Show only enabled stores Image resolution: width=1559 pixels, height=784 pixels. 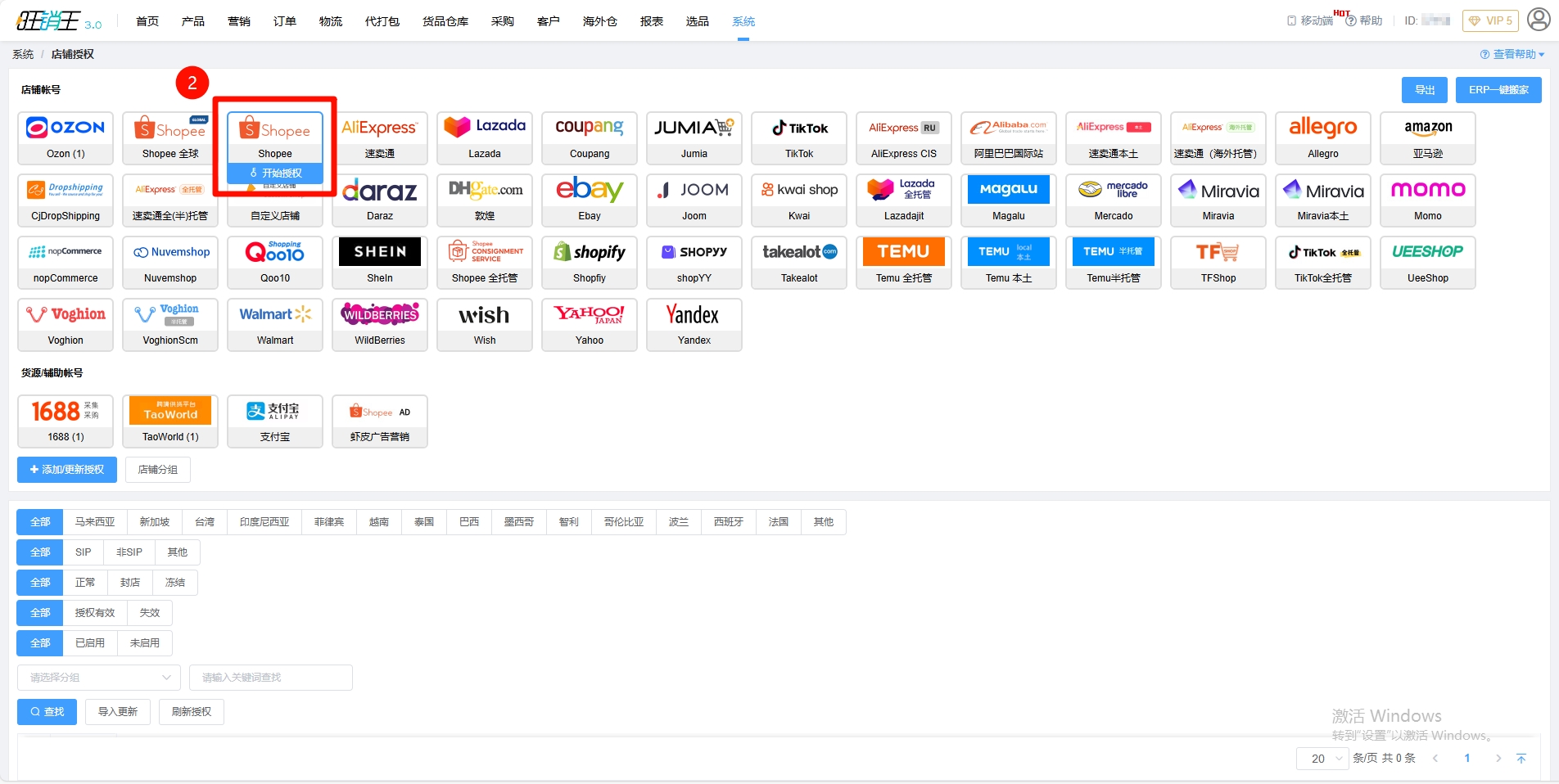[x=90, y=643]
